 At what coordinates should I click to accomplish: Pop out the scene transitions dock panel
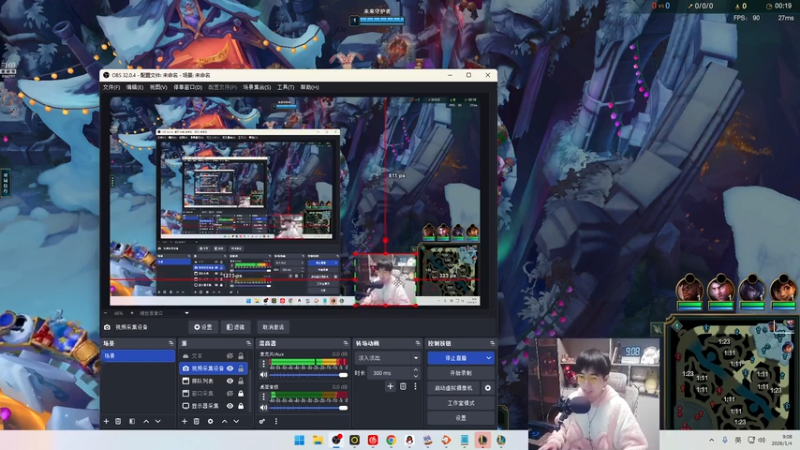click(x=418, y=343)
